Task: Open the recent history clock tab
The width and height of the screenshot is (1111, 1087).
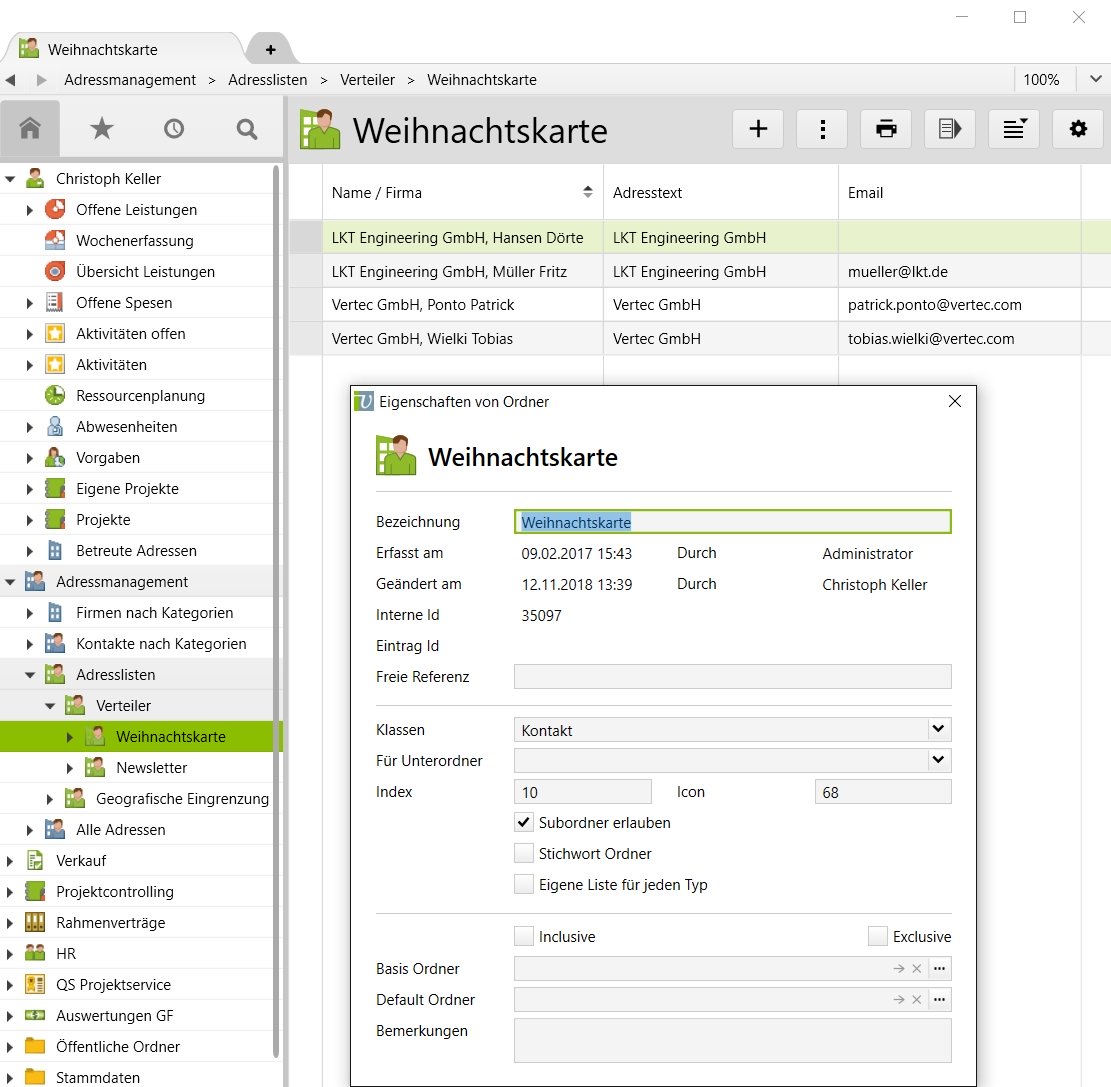Action: (x=174, y=128)
